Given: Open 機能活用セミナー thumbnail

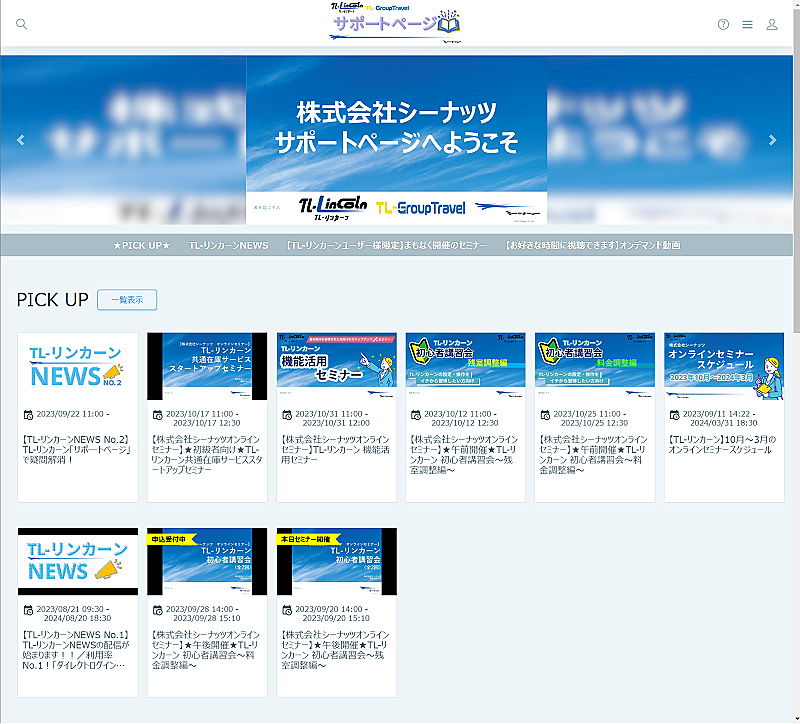Looking at the screenshot, I should point(337,366).
